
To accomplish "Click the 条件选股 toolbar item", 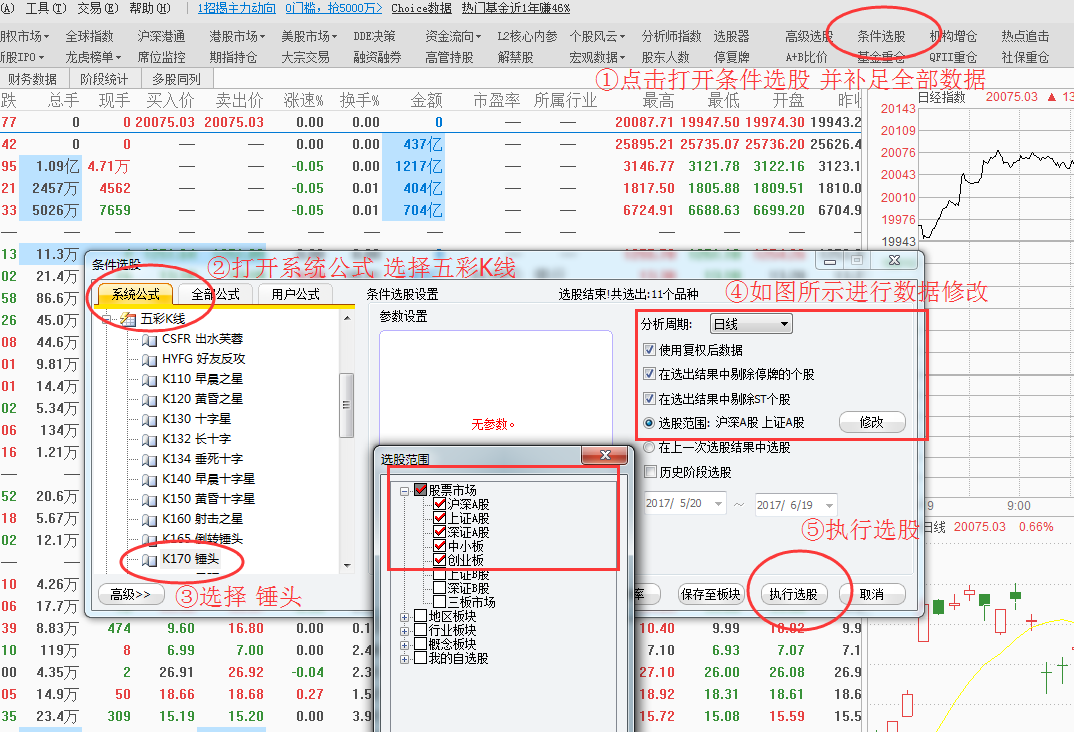I will (x=881, y=36).
